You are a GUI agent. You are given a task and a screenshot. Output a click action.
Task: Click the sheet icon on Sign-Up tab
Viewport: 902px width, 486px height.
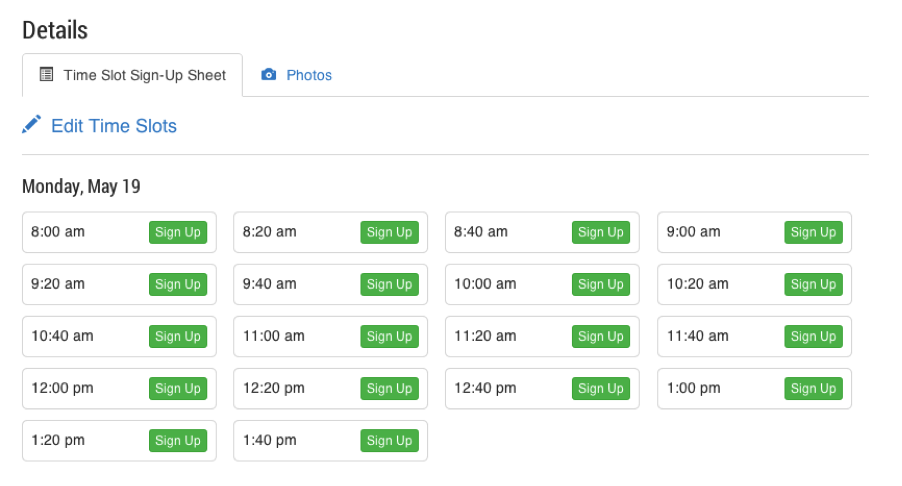click(x=46, y=74)
